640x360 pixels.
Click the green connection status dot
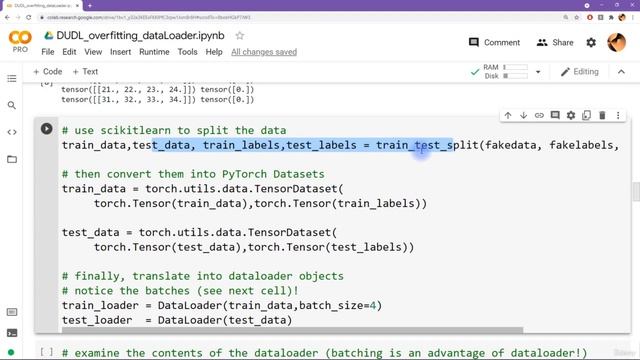point(11,352)
